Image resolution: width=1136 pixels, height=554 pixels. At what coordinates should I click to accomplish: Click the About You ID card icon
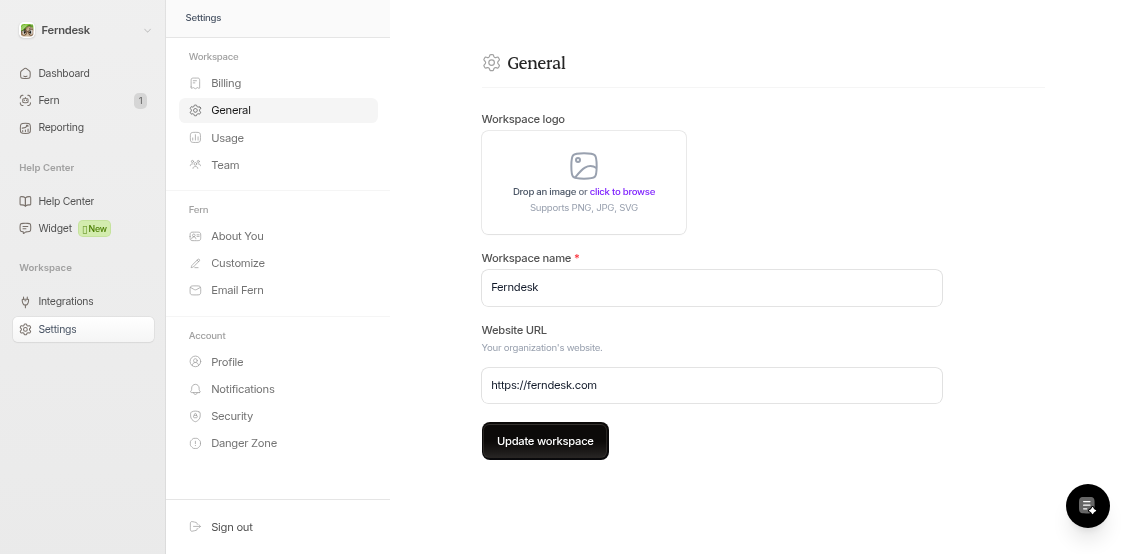point(195,236)
